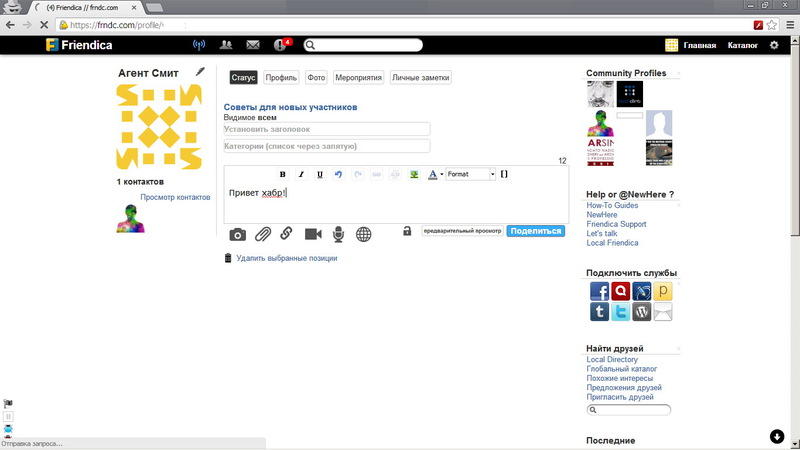
Task: Click the Friendica logo
Action: [79, 45]
